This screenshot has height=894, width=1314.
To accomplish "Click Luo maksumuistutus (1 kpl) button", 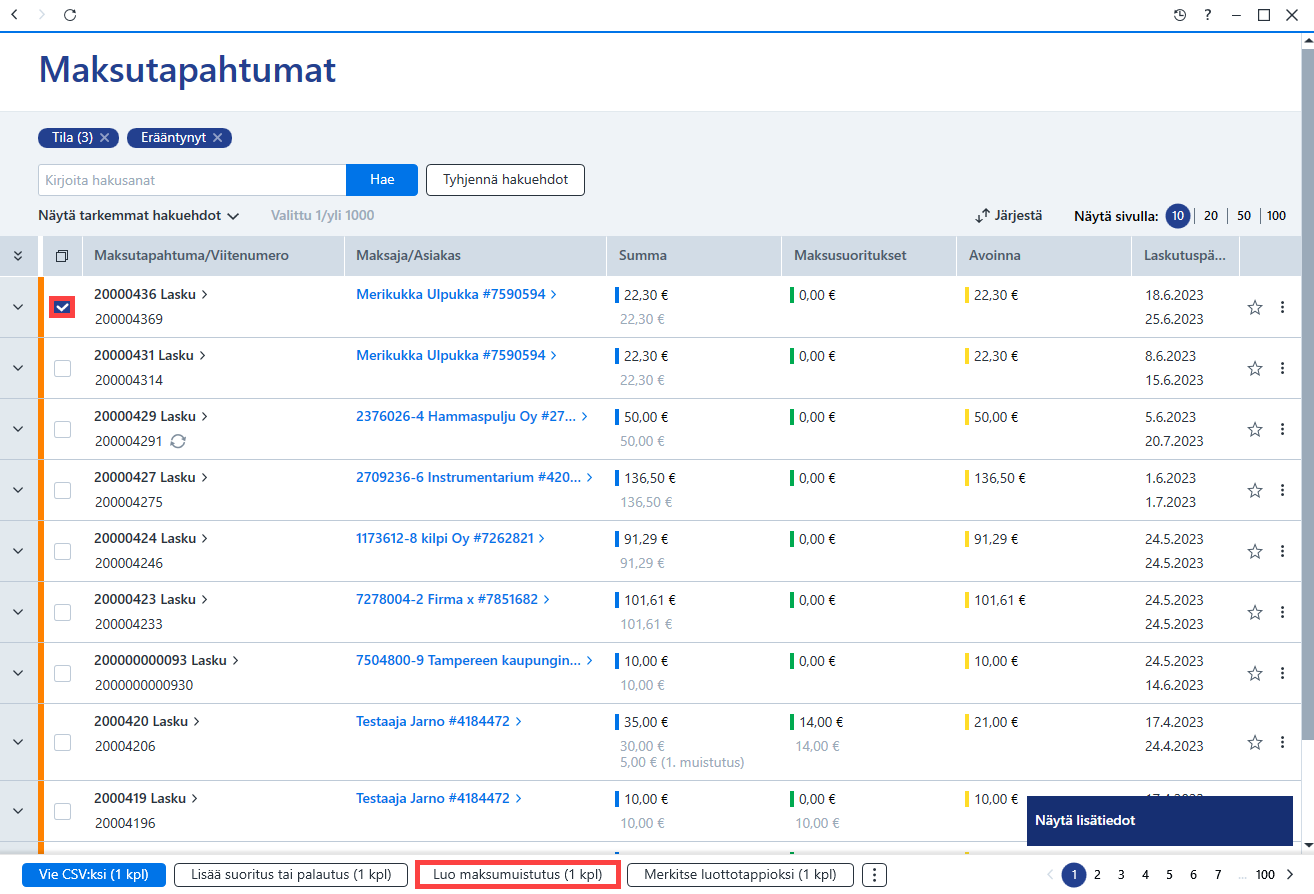I will point(518,875).
